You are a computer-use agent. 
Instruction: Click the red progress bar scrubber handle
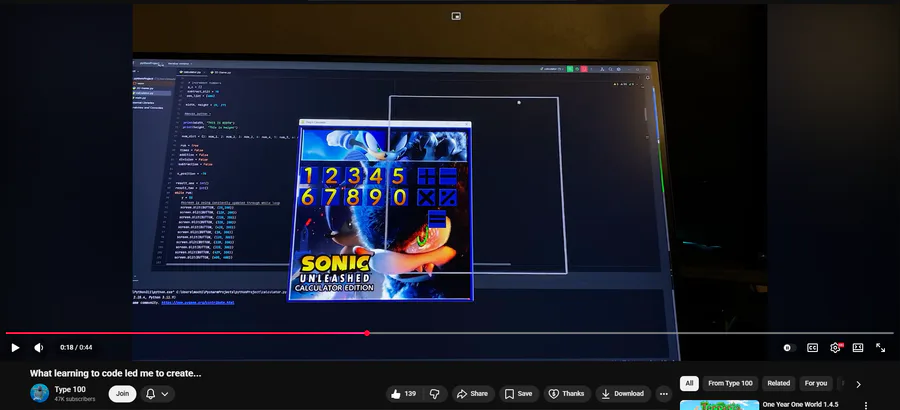click(x=367, y=333)
